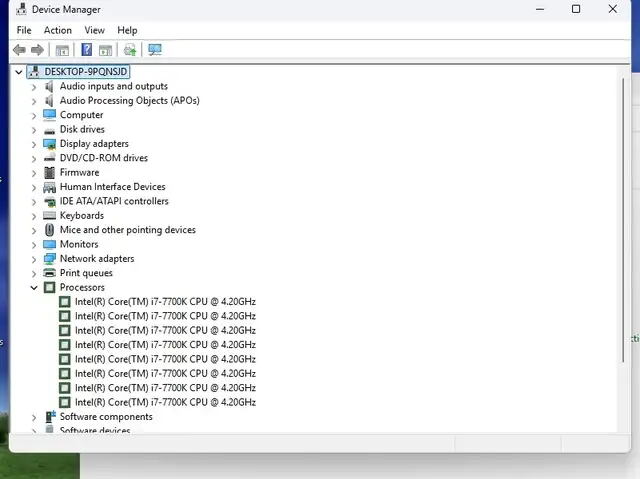Screen dimensions: 640x479
Task: Click the blue Help question mark icon
Action: pyautogui.click(x=87, y=50)
